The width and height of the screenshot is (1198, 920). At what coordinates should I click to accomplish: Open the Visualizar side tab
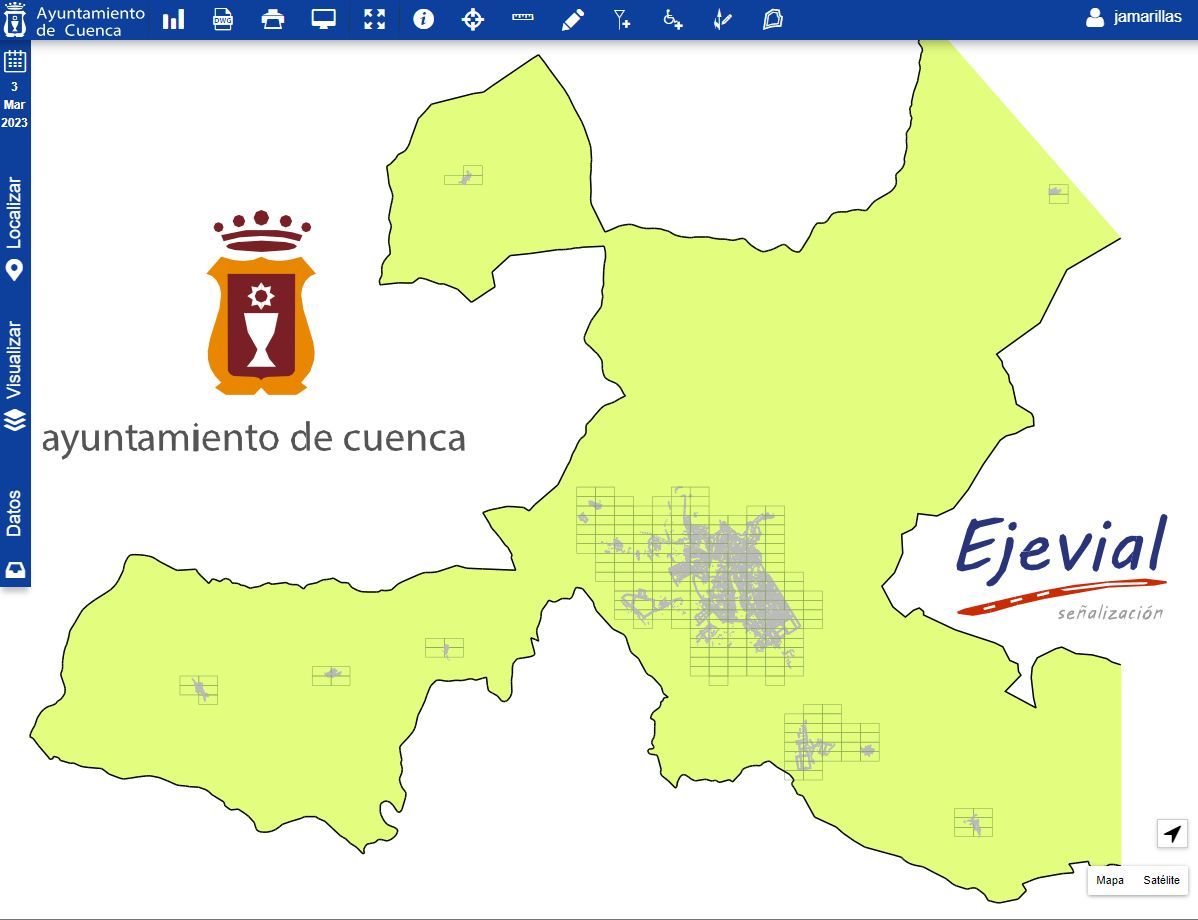tap(14, 360)
